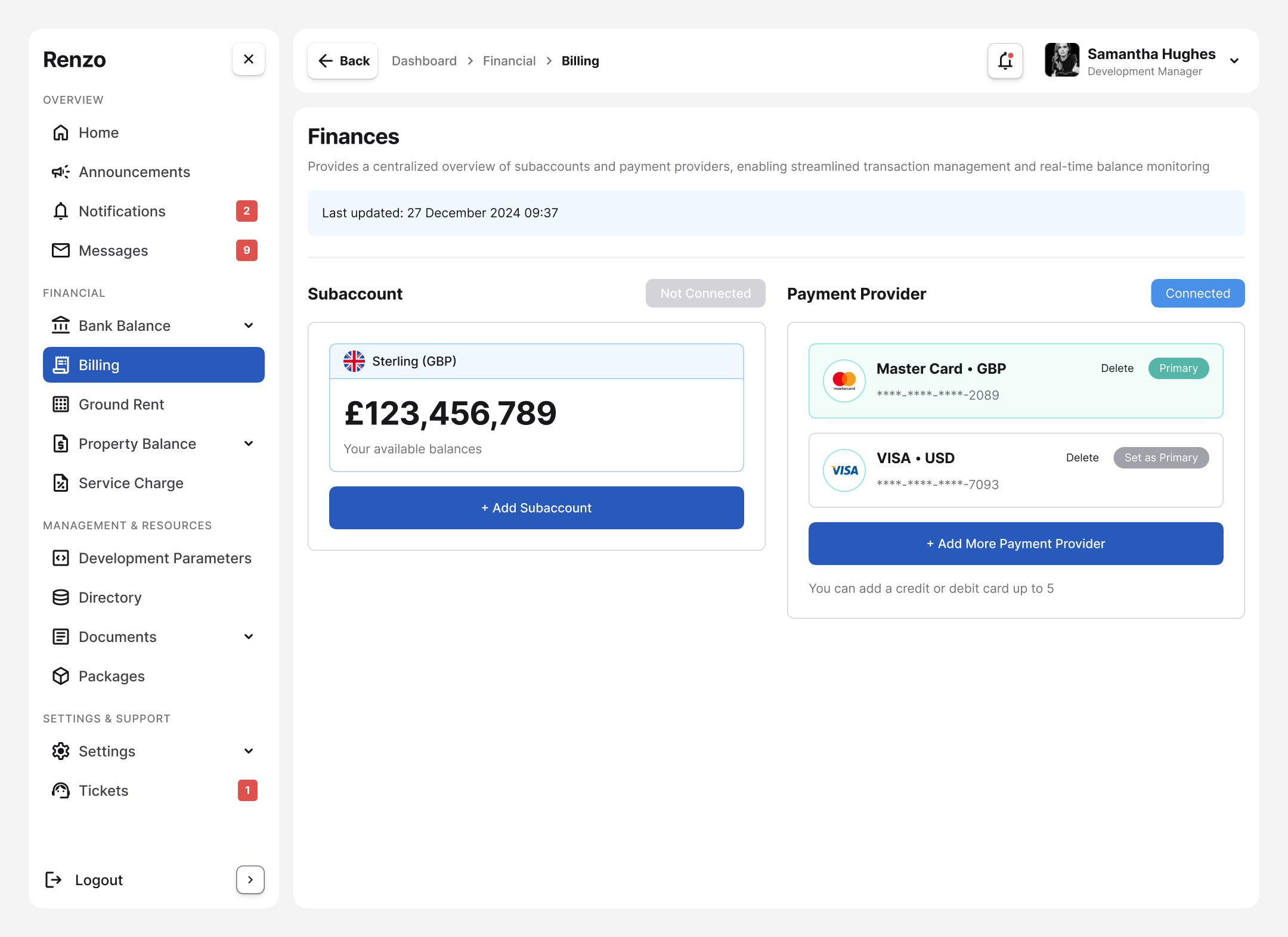Open the Packages box icon
The height and width of the screenshot is (937, 1288).
61,676
